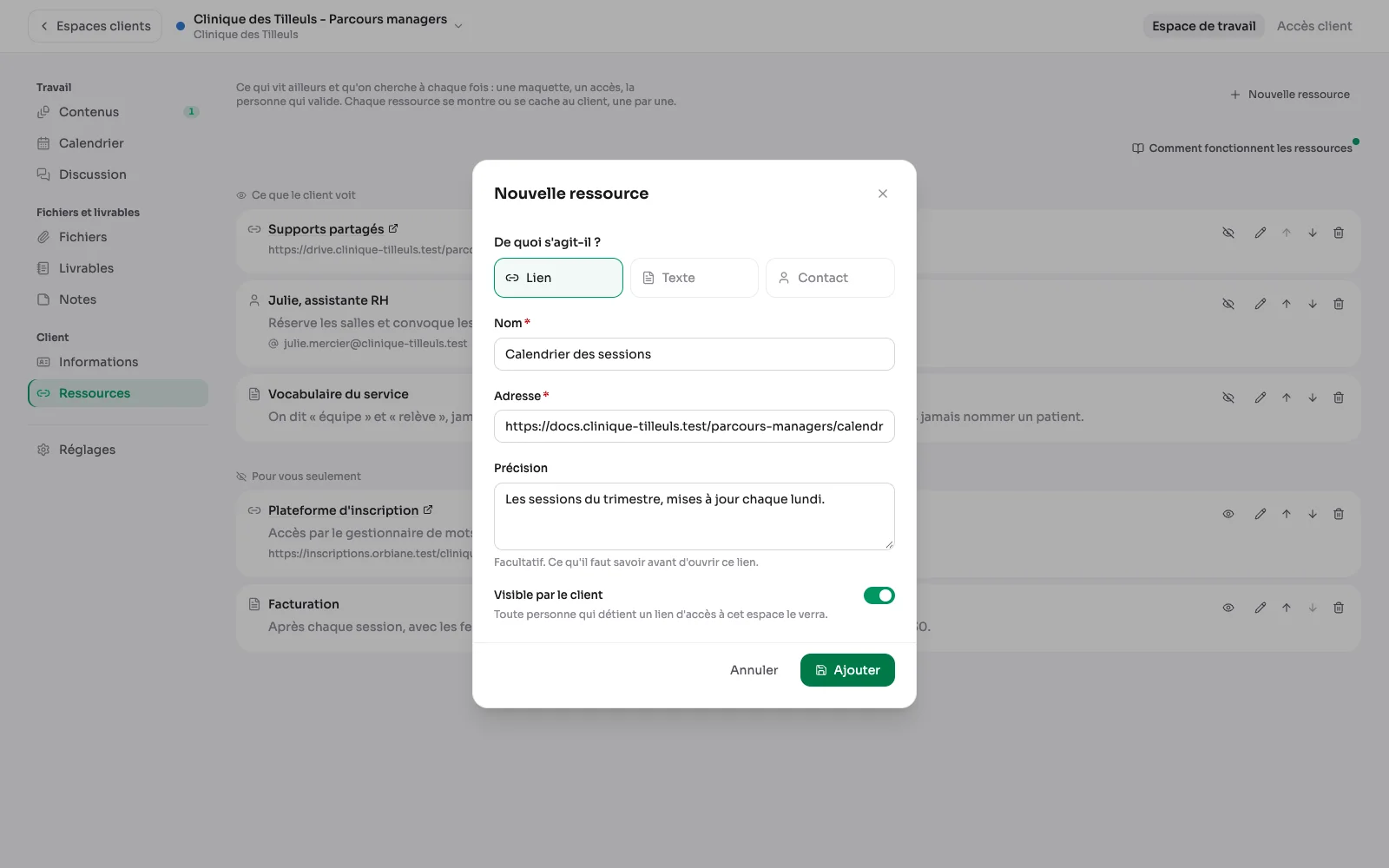The height and width of the screenshot is (868, 1389).
Task: Open external link icon next to Supports partagés
Action: click(x=393, y=228)
